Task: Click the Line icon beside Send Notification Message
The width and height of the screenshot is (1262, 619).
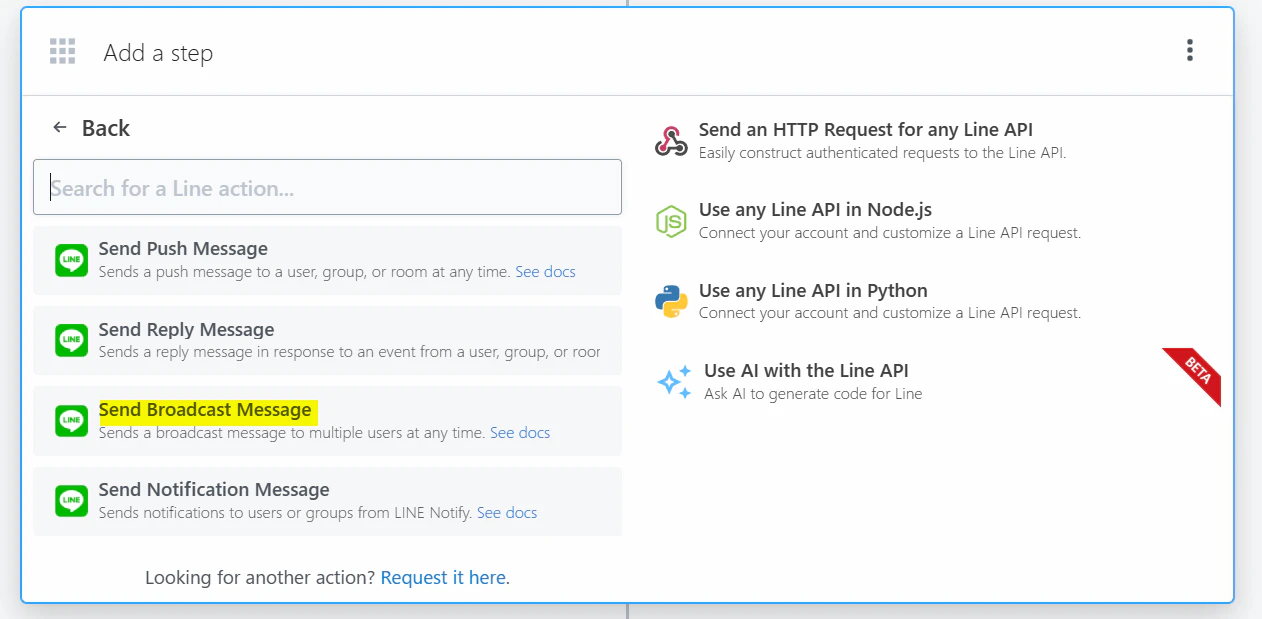Action: coord(72,500)
